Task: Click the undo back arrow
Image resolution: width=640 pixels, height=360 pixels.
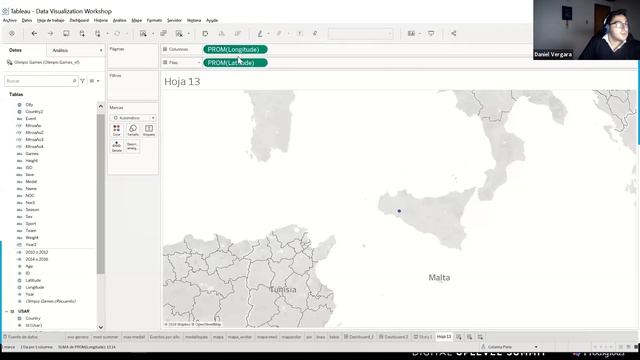Action: click(34, 33)
